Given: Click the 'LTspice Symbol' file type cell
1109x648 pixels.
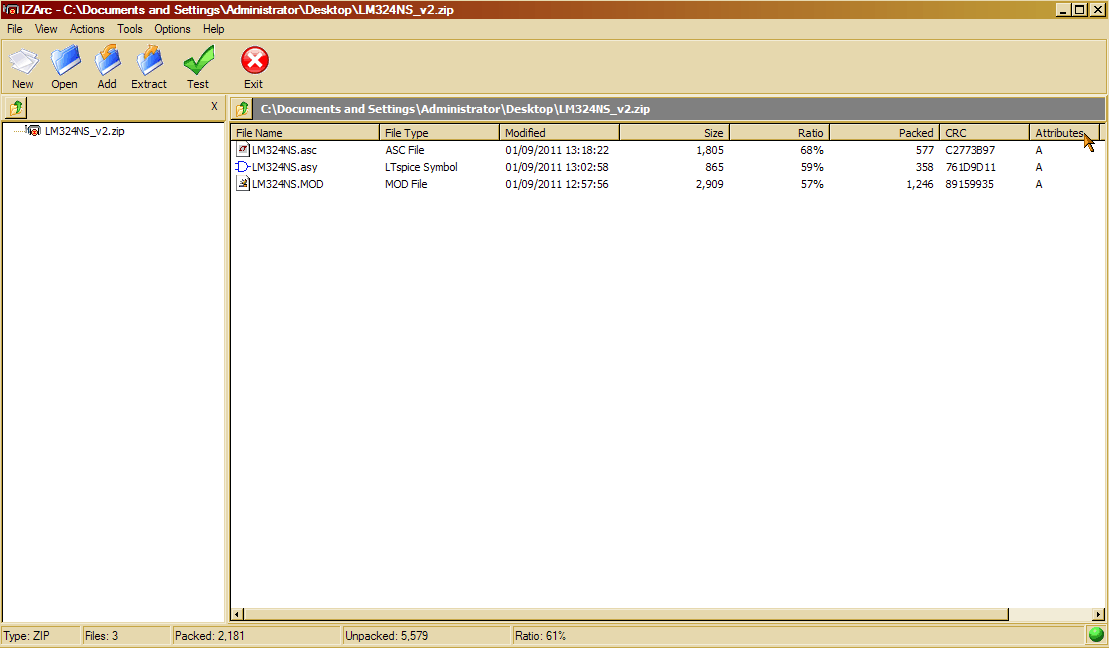Looking at the screenshot, I should pyautogui.click(x=421, y=167).
